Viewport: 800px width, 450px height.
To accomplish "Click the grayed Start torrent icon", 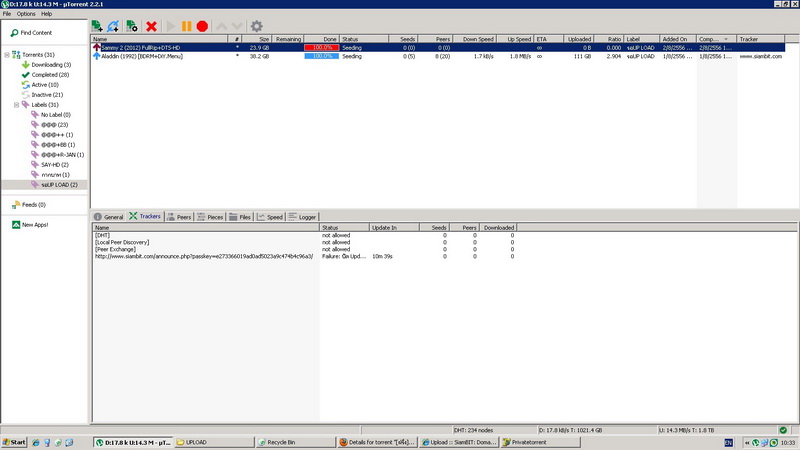I will tap(171, 26).
